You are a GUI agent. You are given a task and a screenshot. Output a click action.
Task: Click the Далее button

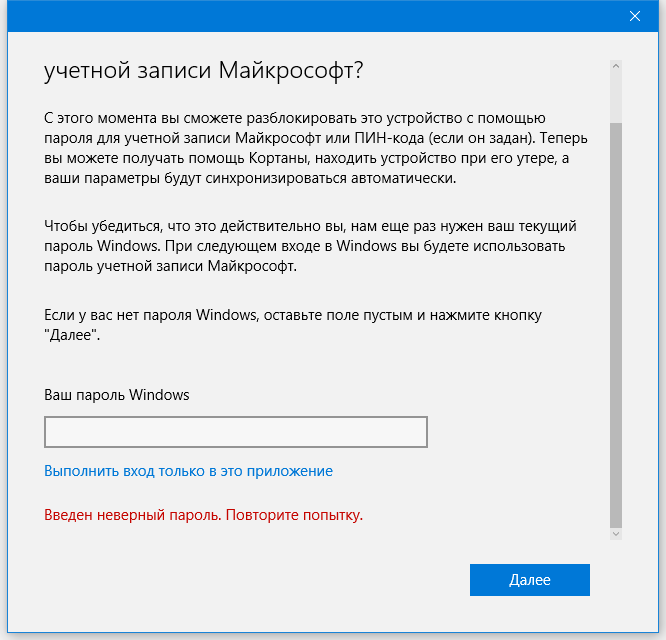click(530, 580)
